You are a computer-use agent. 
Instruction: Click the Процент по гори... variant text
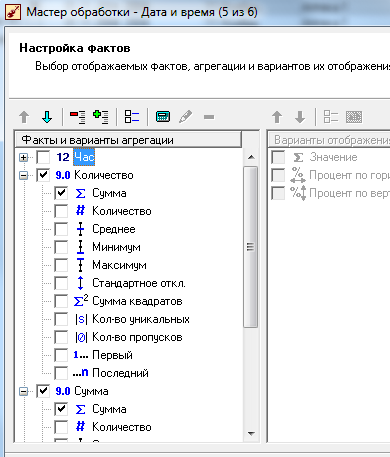tap(349, 175)
